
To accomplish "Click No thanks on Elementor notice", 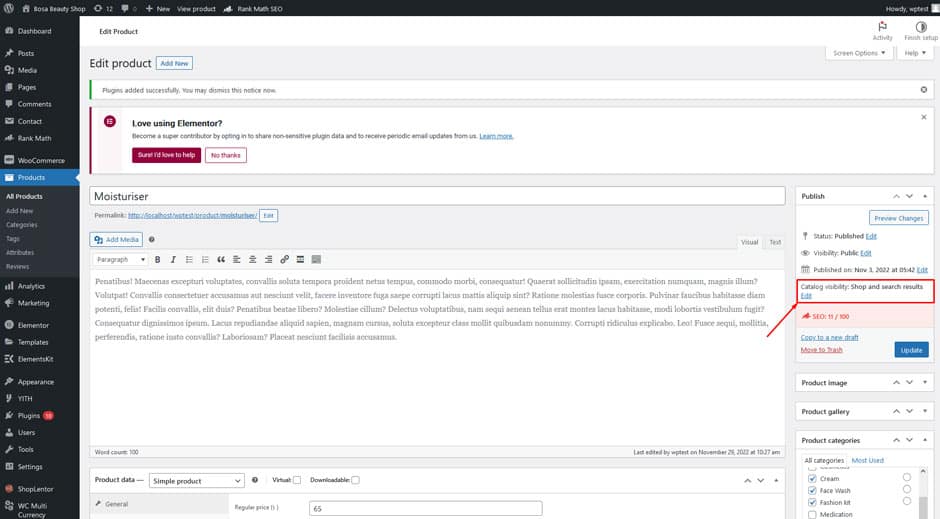I will click(225, 155).
